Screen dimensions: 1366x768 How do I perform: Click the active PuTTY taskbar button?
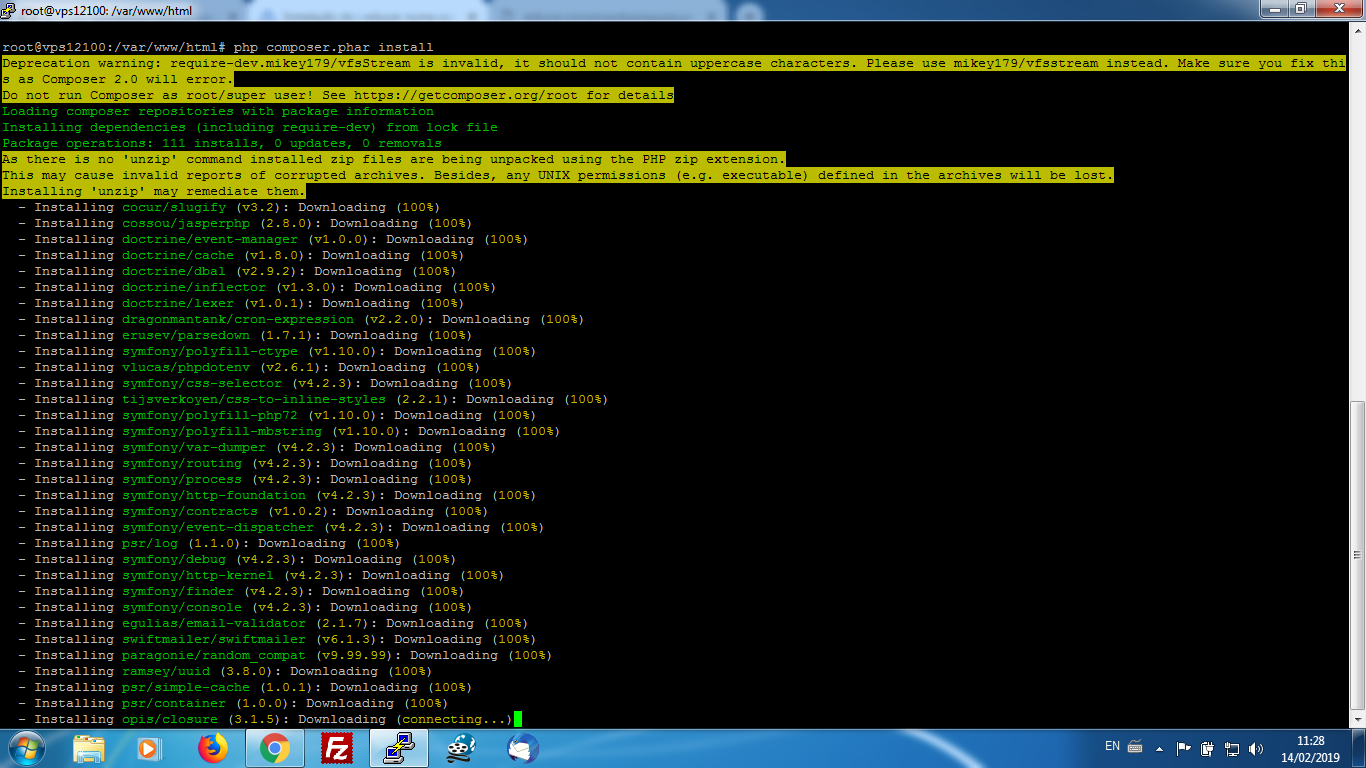coord(398,748)
